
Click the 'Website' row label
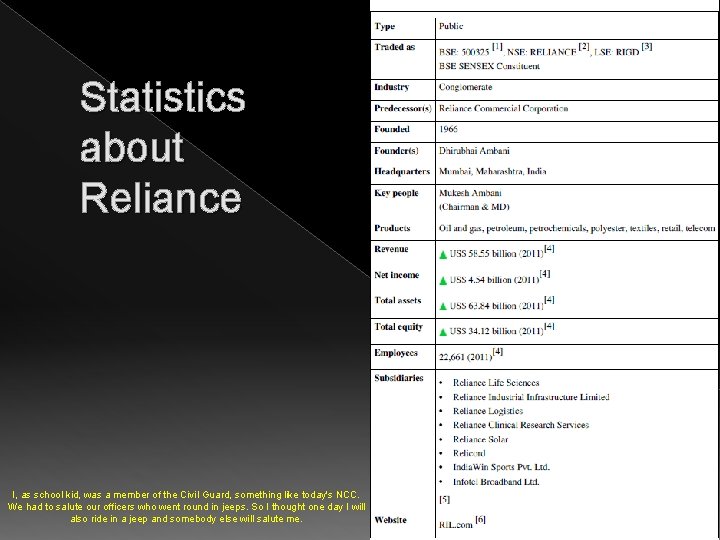(x=390, y=520)
